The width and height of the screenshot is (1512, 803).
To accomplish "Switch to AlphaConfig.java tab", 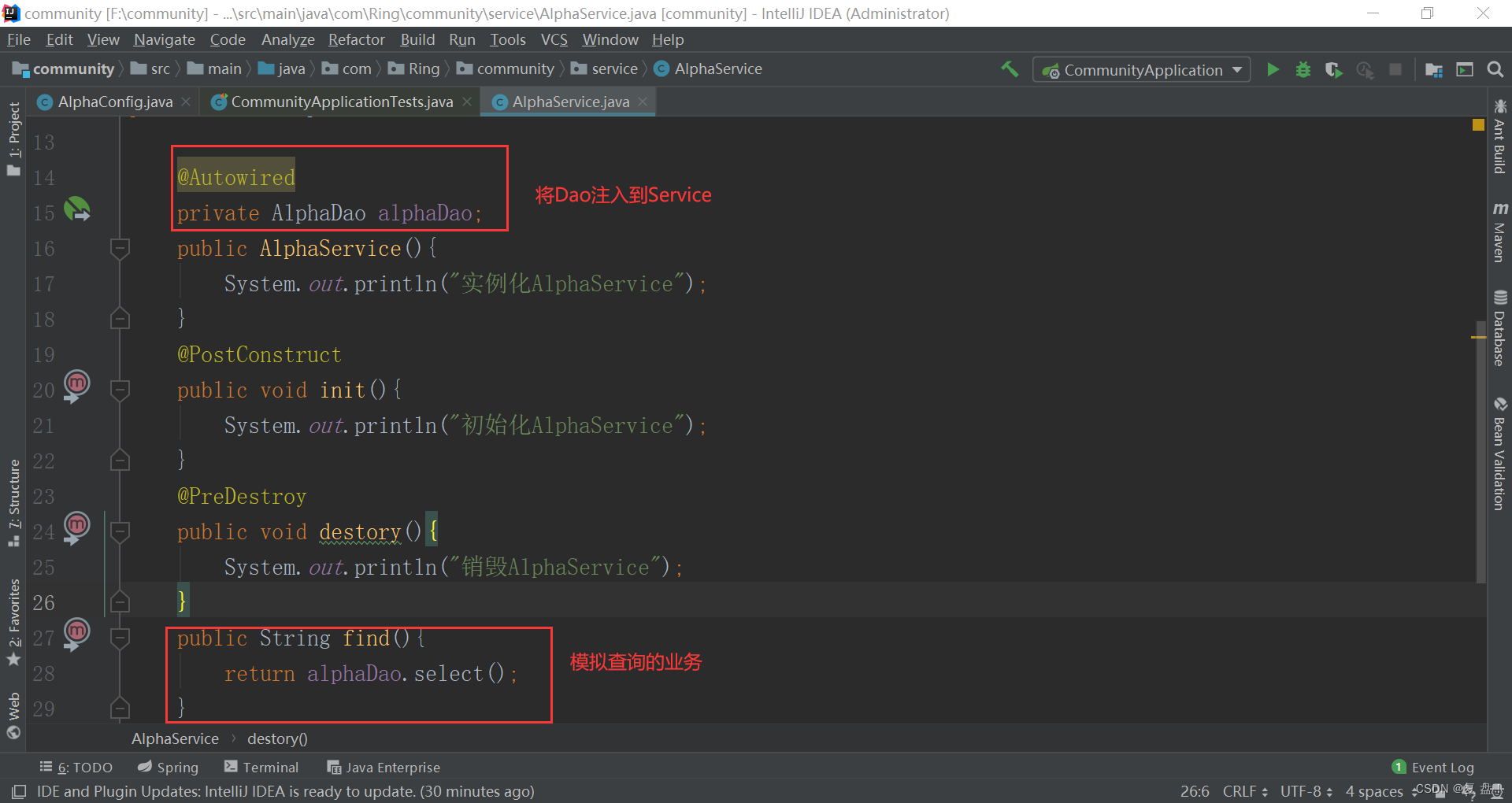I will coord(115,102).
